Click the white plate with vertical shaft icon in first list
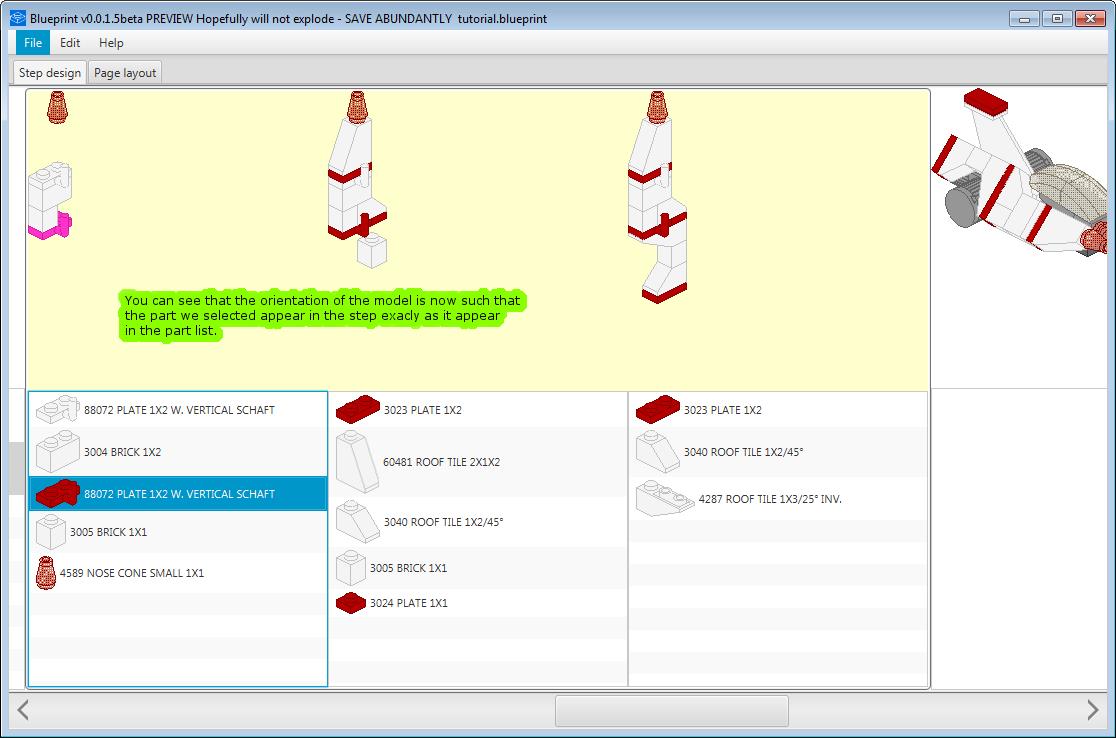 [58, 409]
